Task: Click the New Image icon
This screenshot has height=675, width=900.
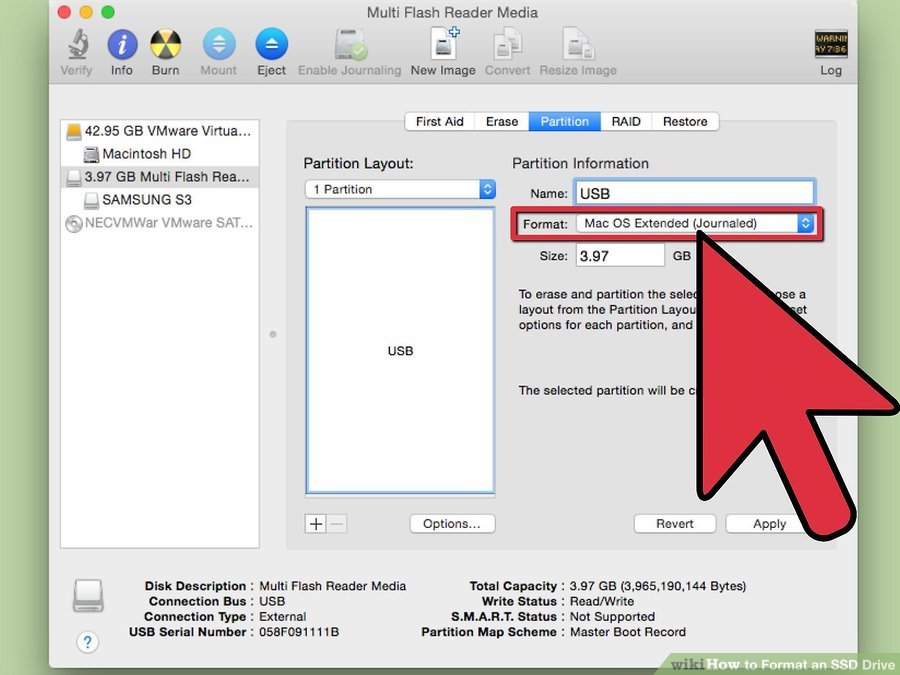Action: [x=444, y=44]
